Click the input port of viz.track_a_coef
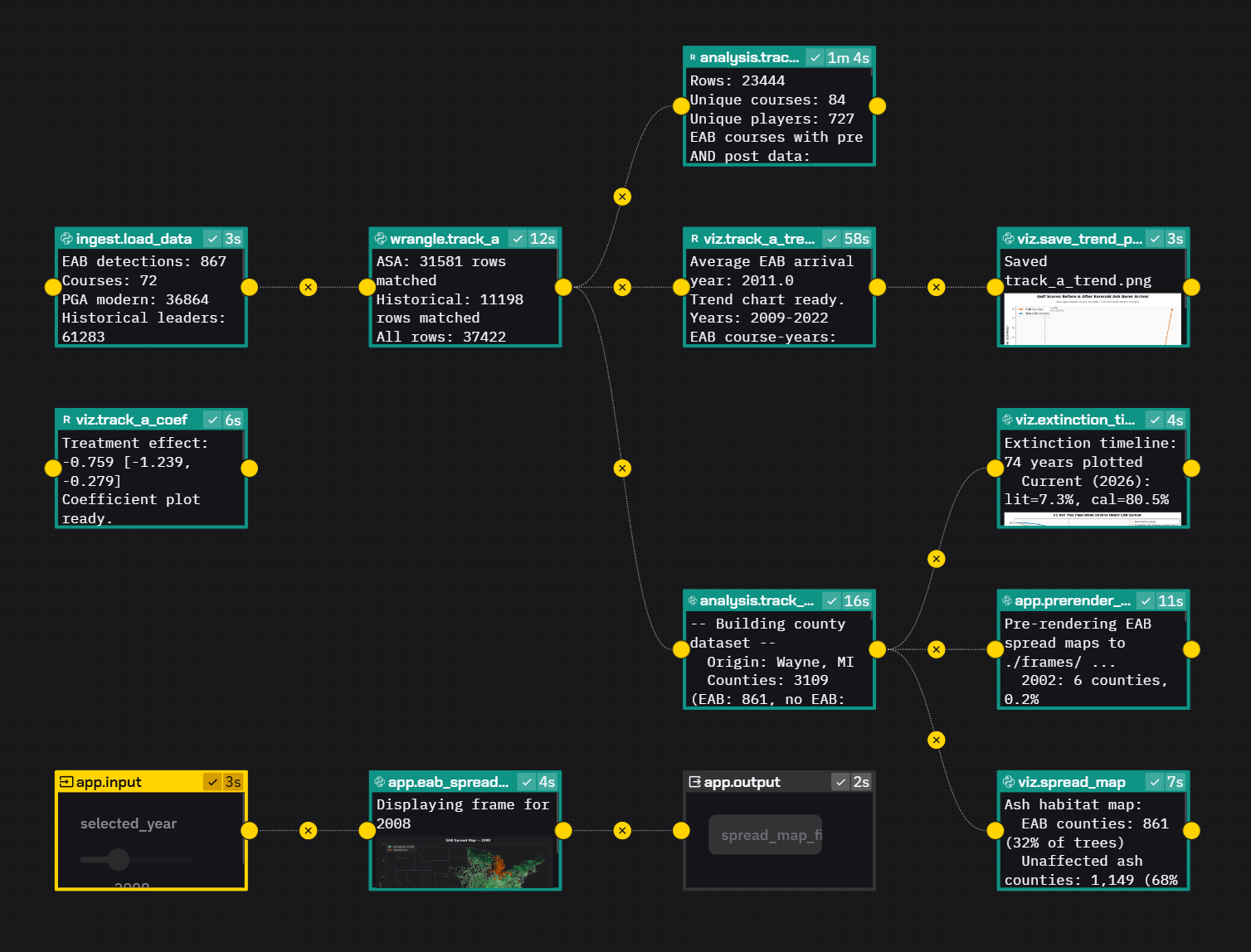The image size is (1251, 952). (53, 469)
